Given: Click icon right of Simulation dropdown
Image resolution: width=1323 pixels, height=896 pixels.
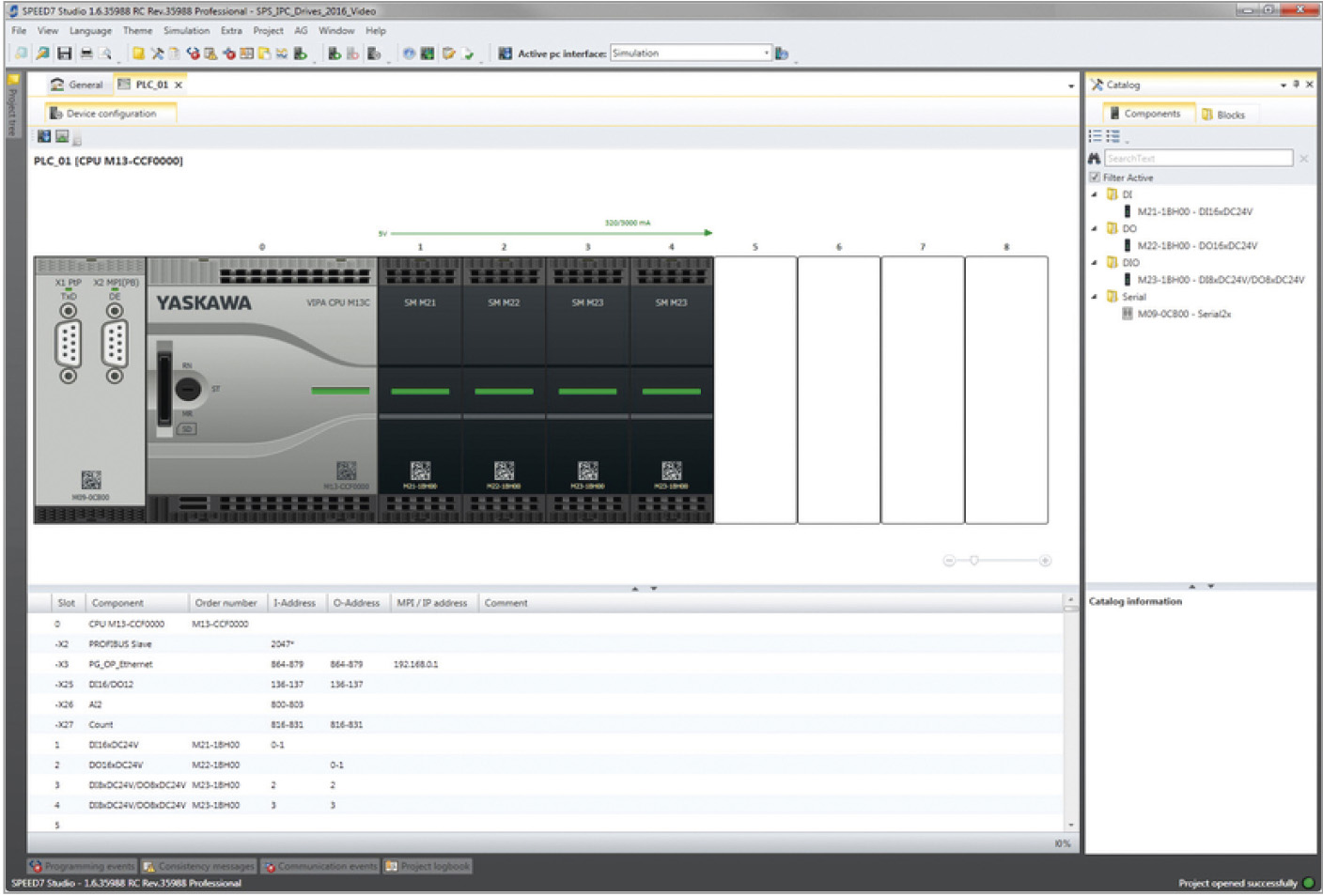Looking at the screenshot, I should pos(781,54).
